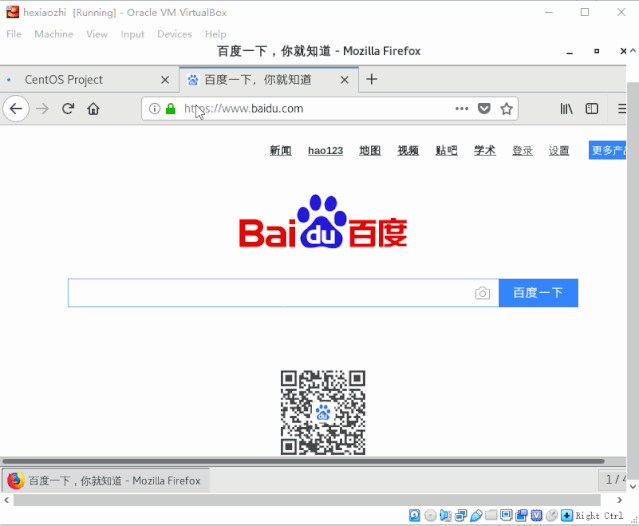Click the VirtualBox mouse integration icon
This screenshot has height=526, width=639.
(x=551, y=515)
